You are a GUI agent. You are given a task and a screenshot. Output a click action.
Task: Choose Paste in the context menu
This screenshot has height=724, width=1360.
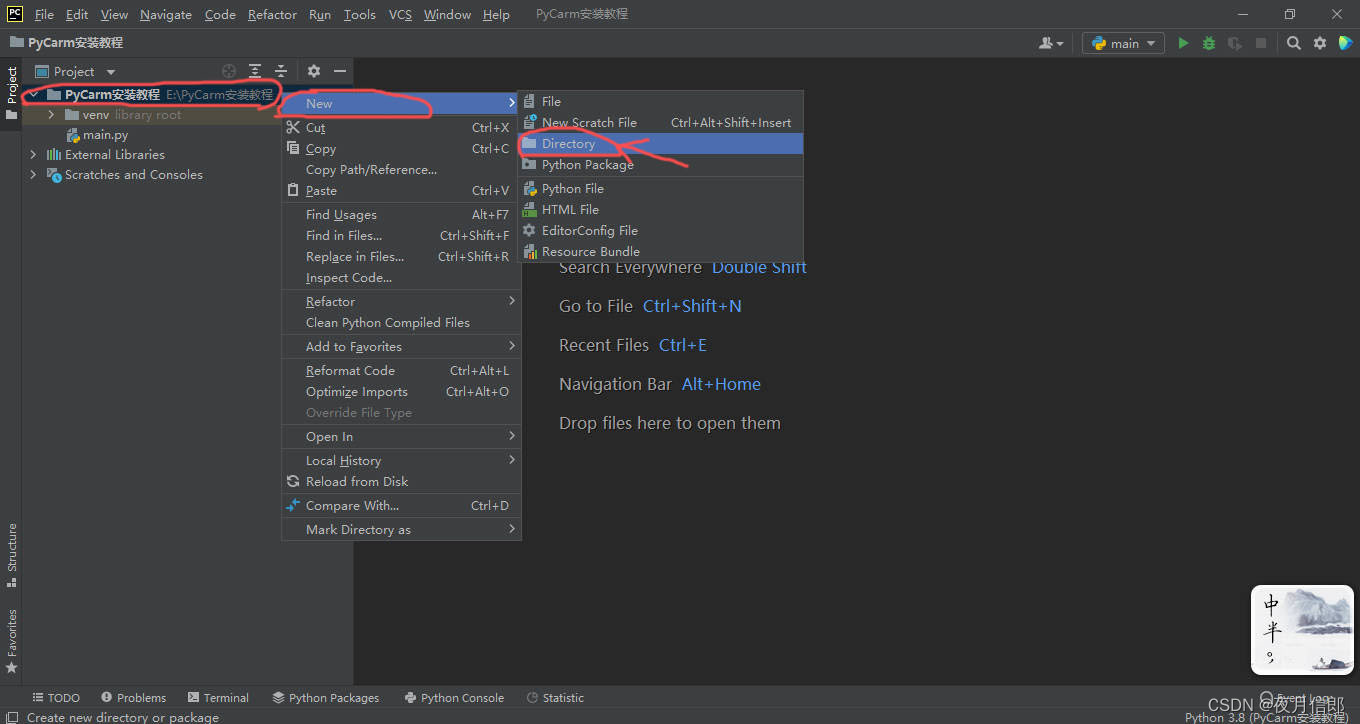tap(400, 191)
